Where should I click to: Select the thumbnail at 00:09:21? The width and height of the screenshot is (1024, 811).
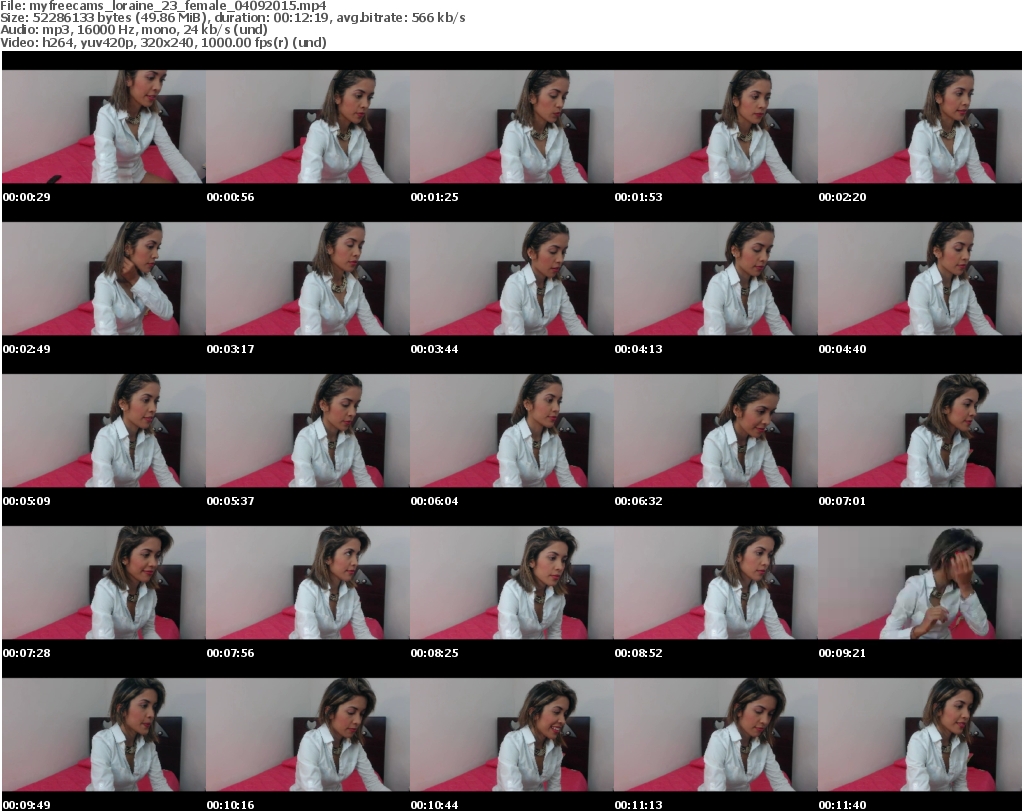click(920, 582)
